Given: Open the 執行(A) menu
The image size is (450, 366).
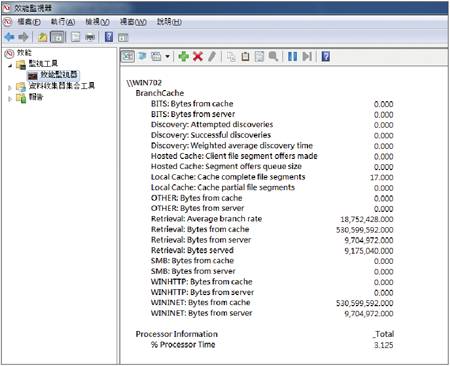Looking at the screenshot, I should click(x=63, y=22).
